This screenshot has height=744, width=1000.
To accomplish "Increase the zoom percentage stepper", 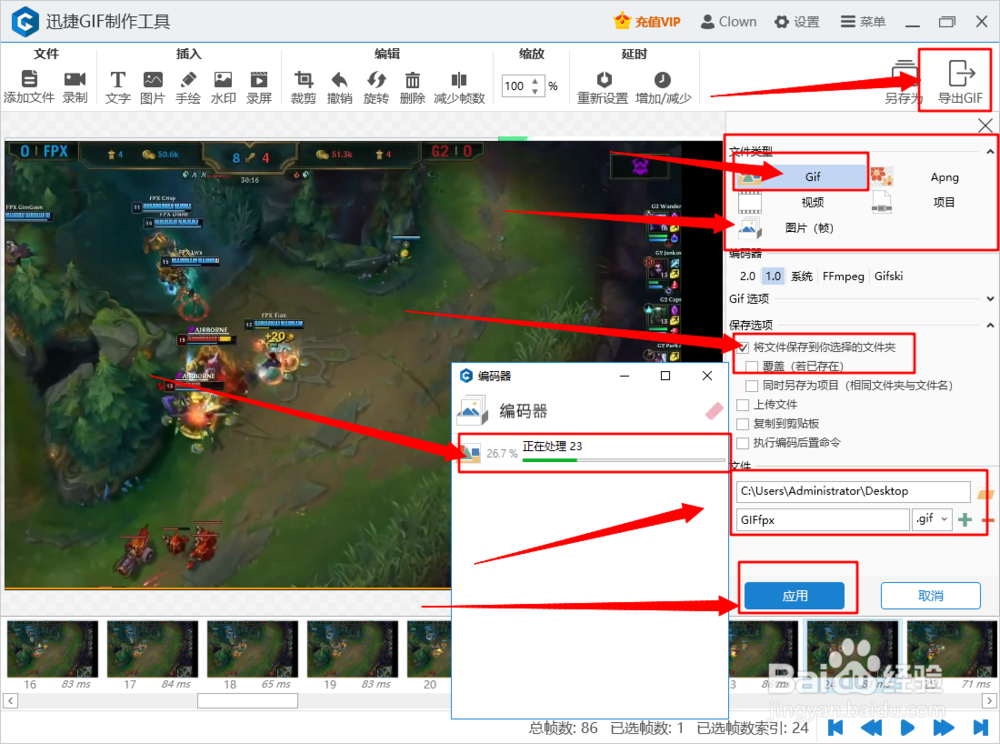I will [536, 81].
